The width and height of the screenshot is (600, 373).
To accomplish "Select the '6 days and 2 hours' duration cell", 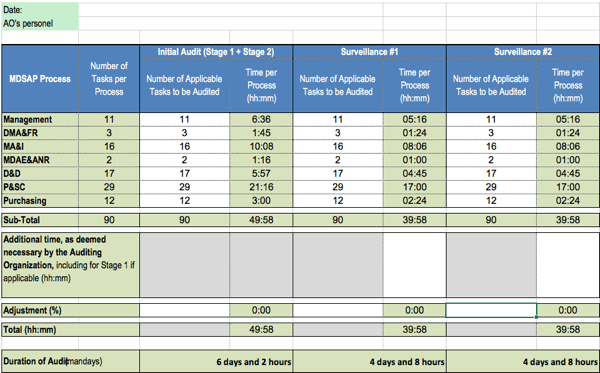I will point(216,362).
